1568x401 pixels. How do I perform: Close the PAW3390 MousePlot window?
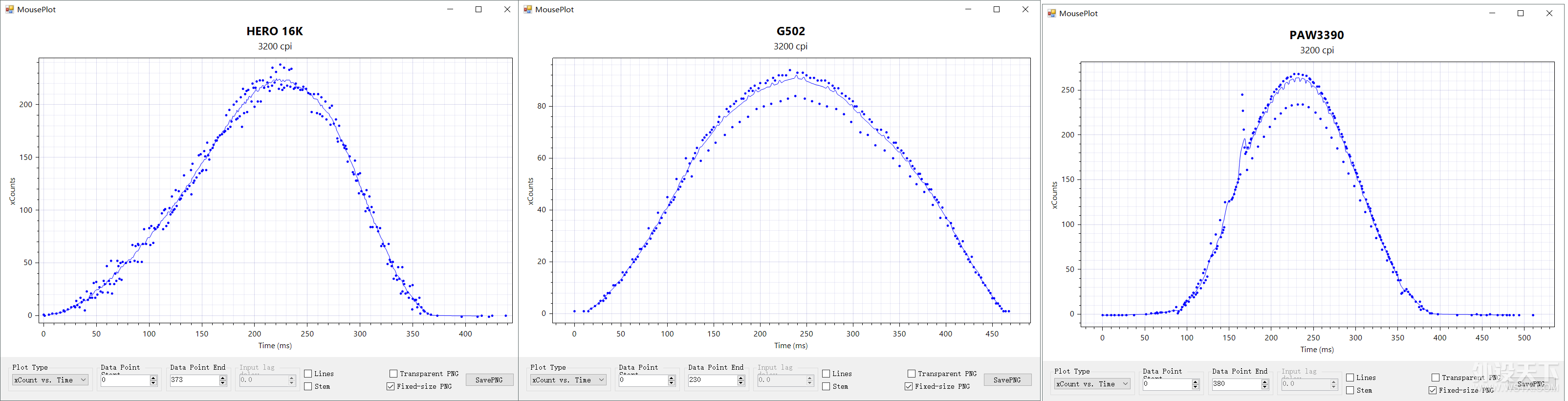tap(1549, 13)
